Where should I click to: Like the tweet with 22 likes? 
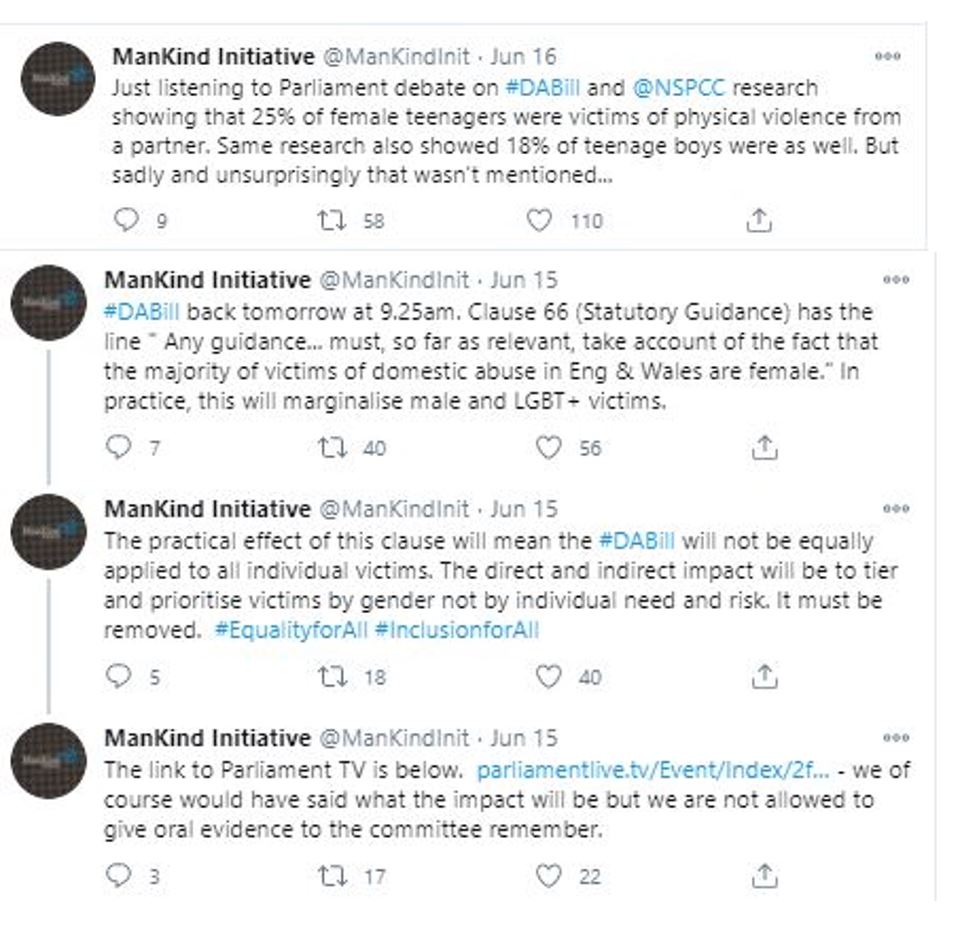pyautogui.click(x=548, y=876)
